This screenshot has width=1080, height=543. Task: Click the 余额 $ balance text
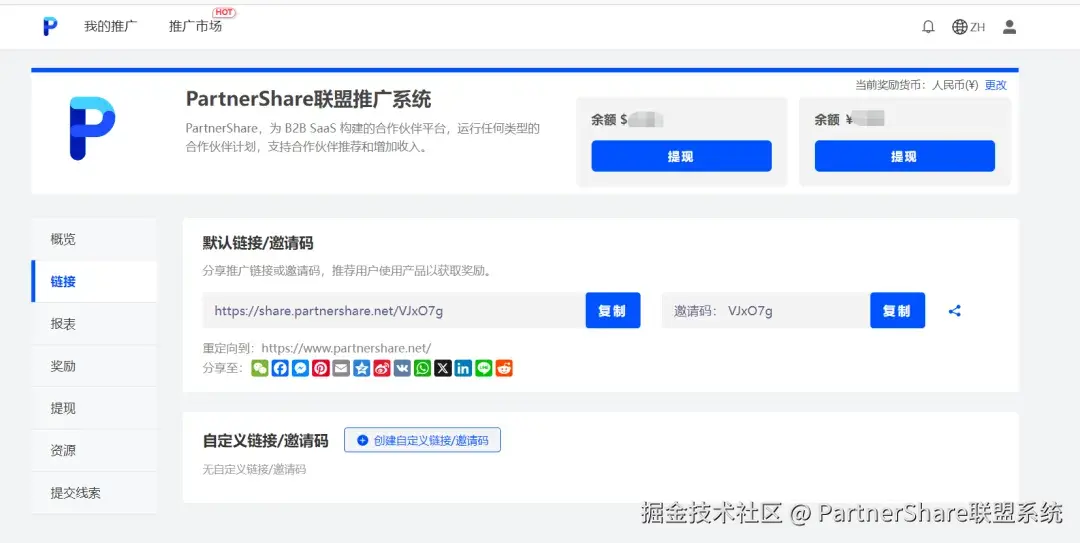[x=627, y=119]
